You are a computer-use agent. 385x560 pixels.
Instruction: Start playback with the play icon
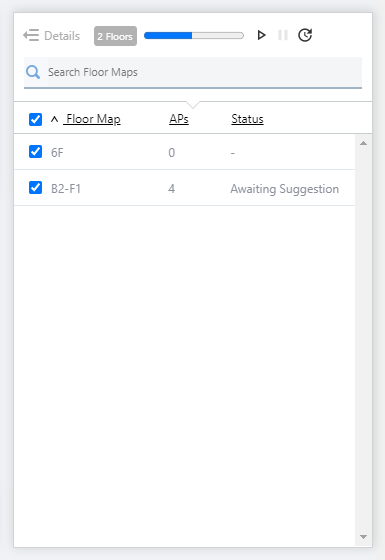point(261,35)
